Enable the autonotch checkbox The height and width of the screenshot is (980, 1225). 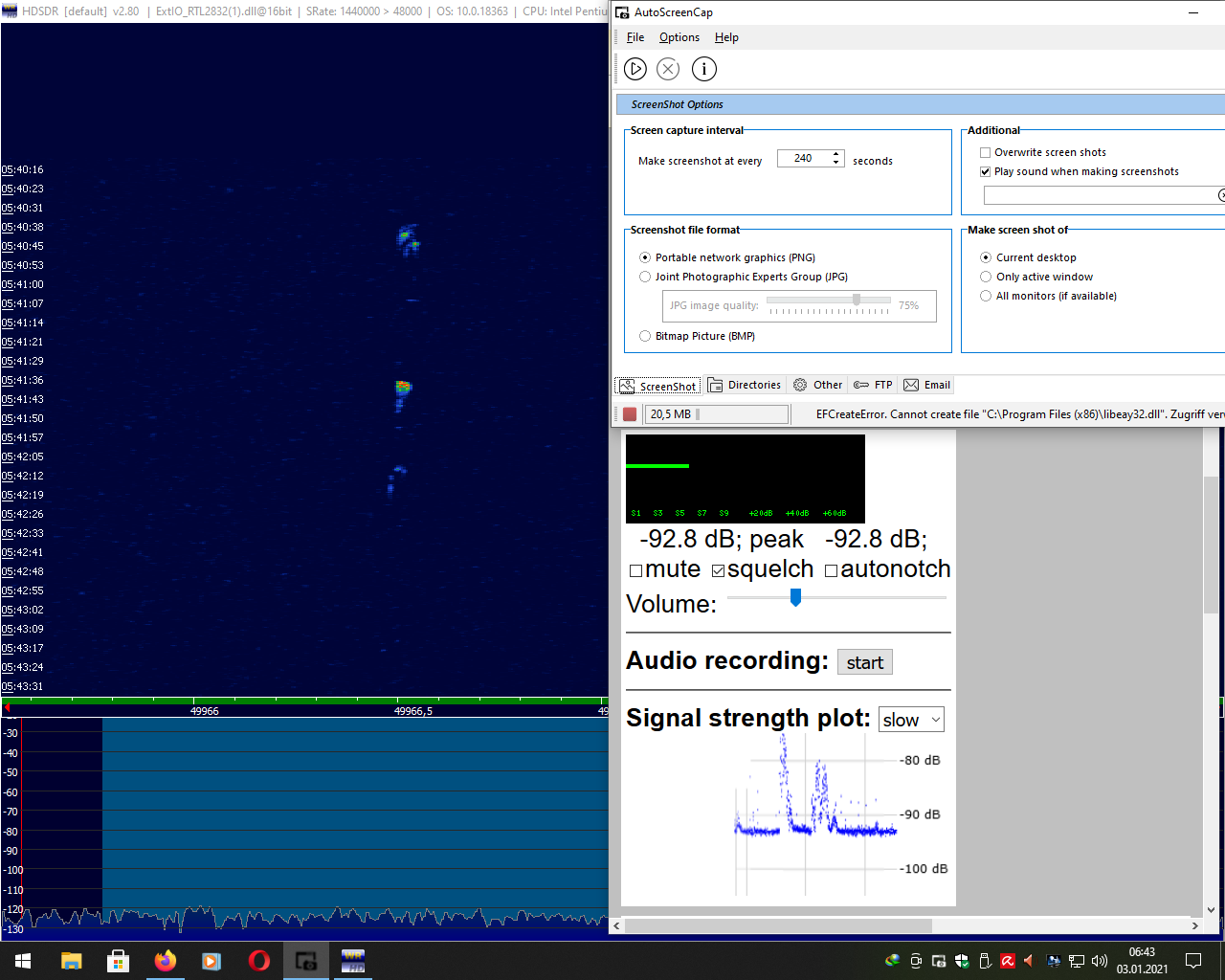831,570
